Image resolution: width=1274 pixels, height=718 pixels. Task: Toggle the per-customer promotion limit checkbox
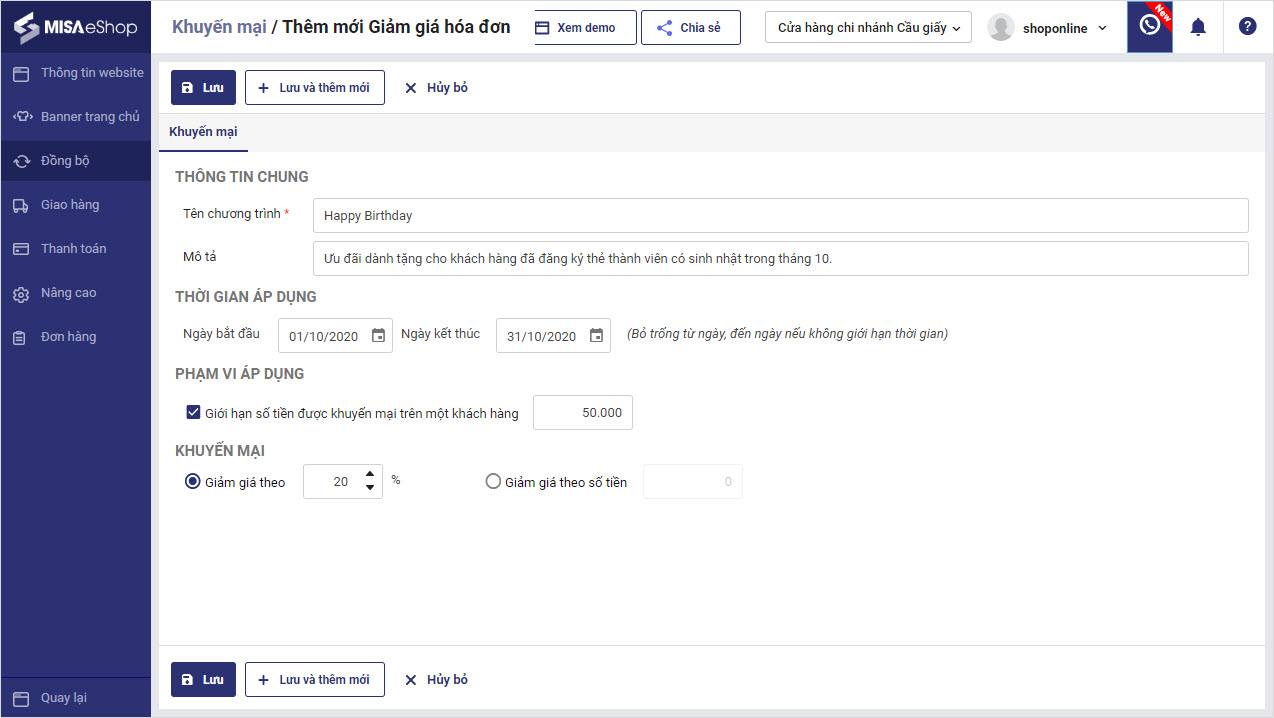pyautogui.click(x=193, y=412)
